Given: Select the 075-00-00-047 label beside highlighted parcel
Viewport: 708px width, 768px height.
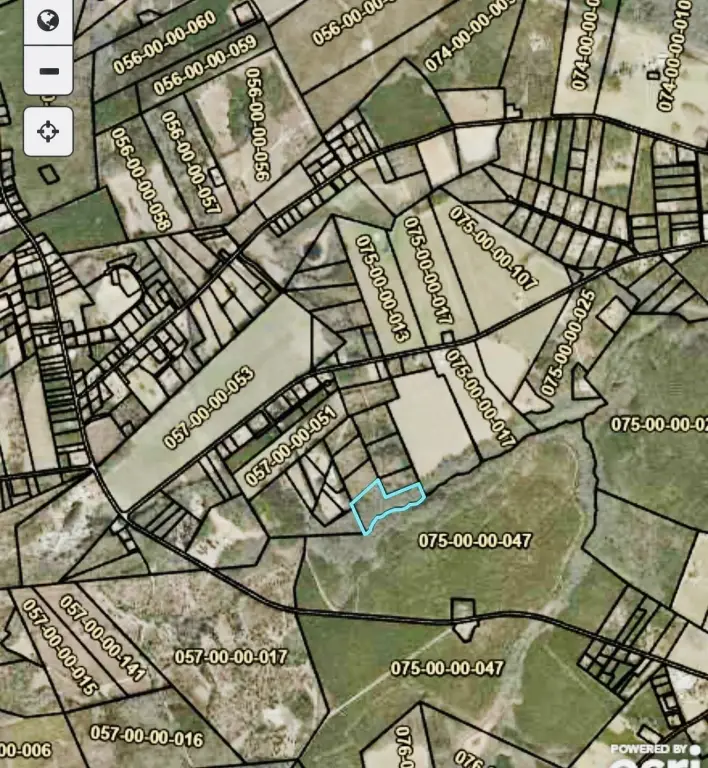Looking at the screenshot, I should [475, 540].
